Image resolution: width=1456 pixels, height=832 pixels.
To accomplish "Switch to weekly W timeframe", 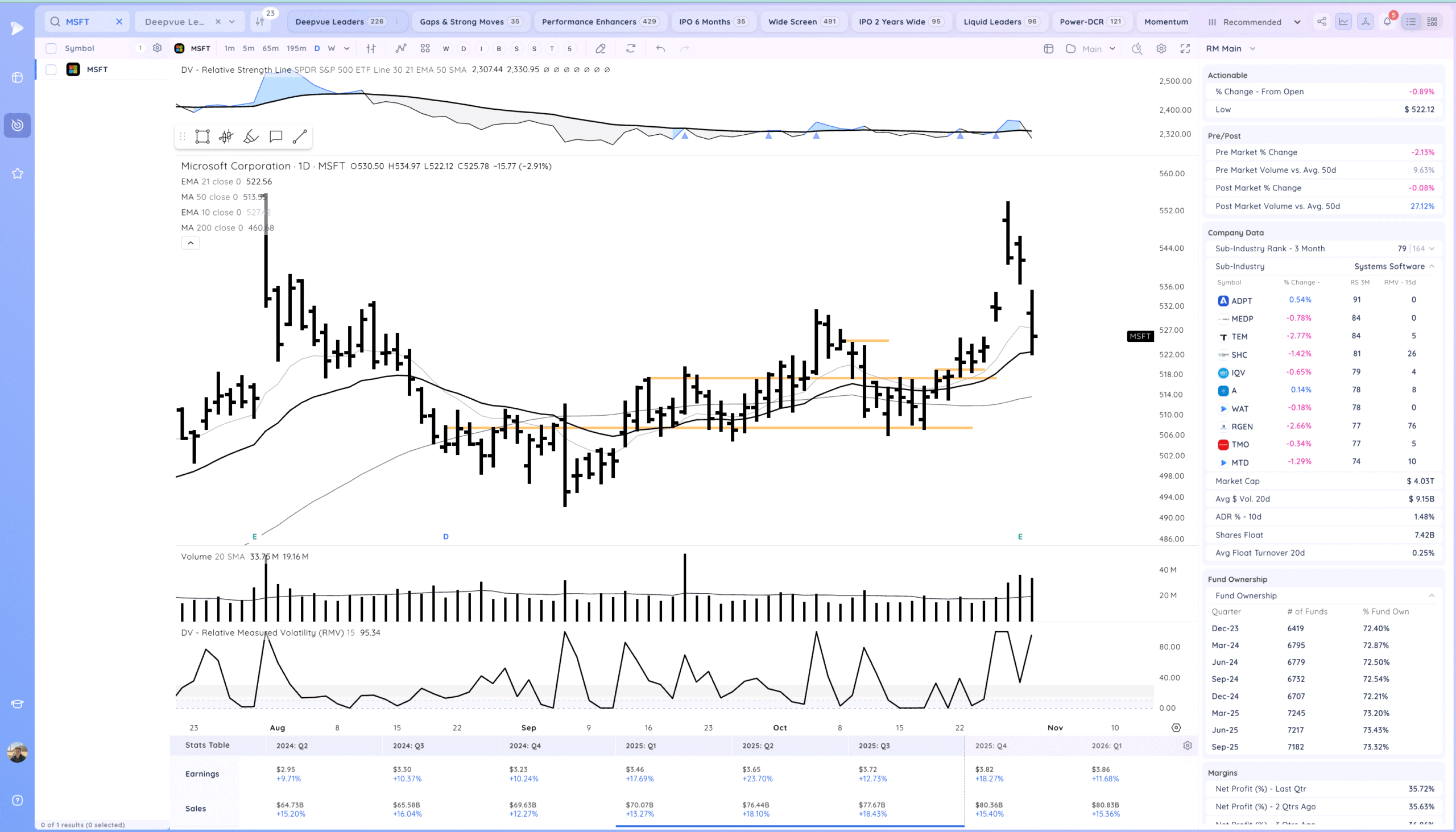I will [332, 48].
